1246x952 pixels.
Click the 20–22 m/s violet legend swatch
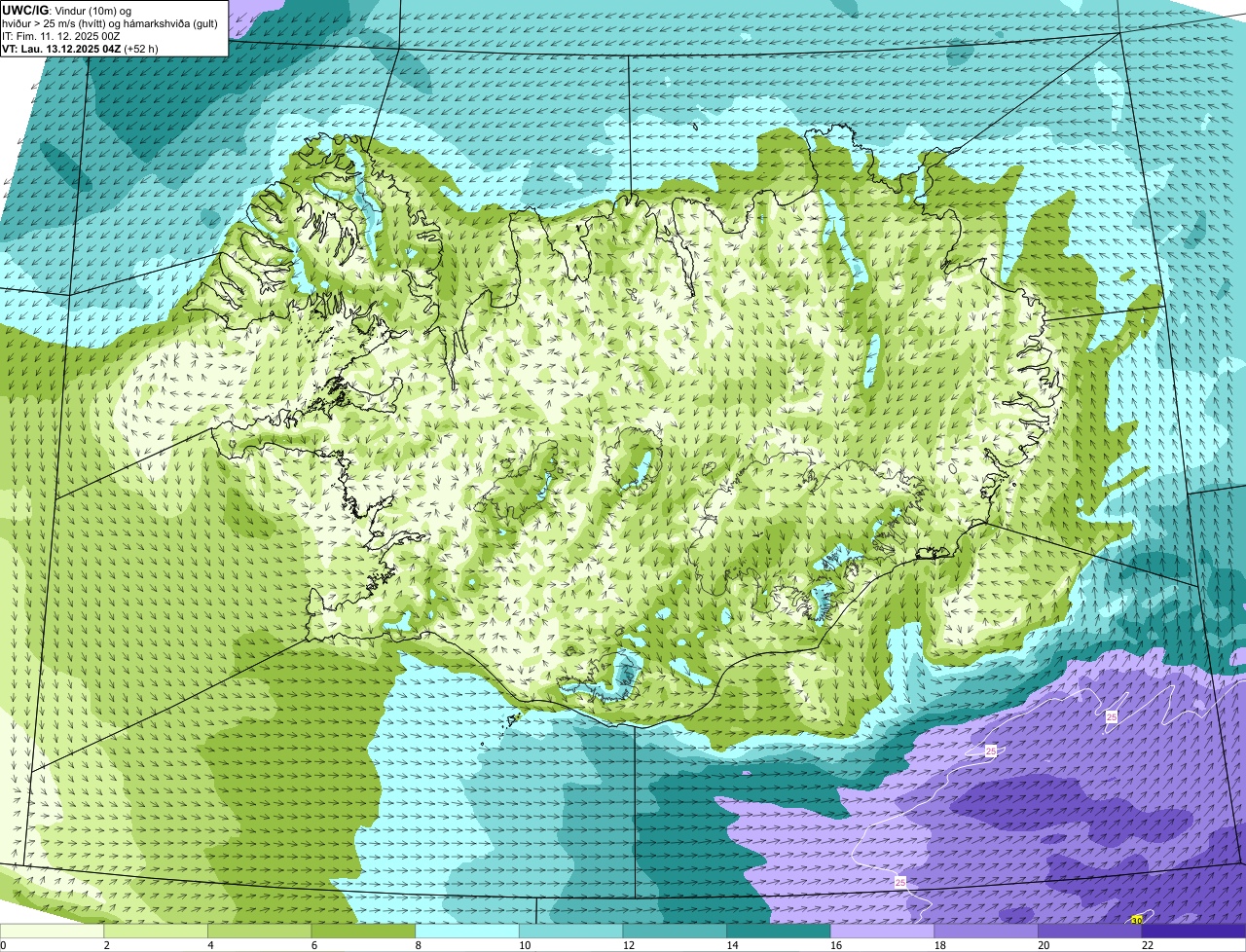[1090, 931]
